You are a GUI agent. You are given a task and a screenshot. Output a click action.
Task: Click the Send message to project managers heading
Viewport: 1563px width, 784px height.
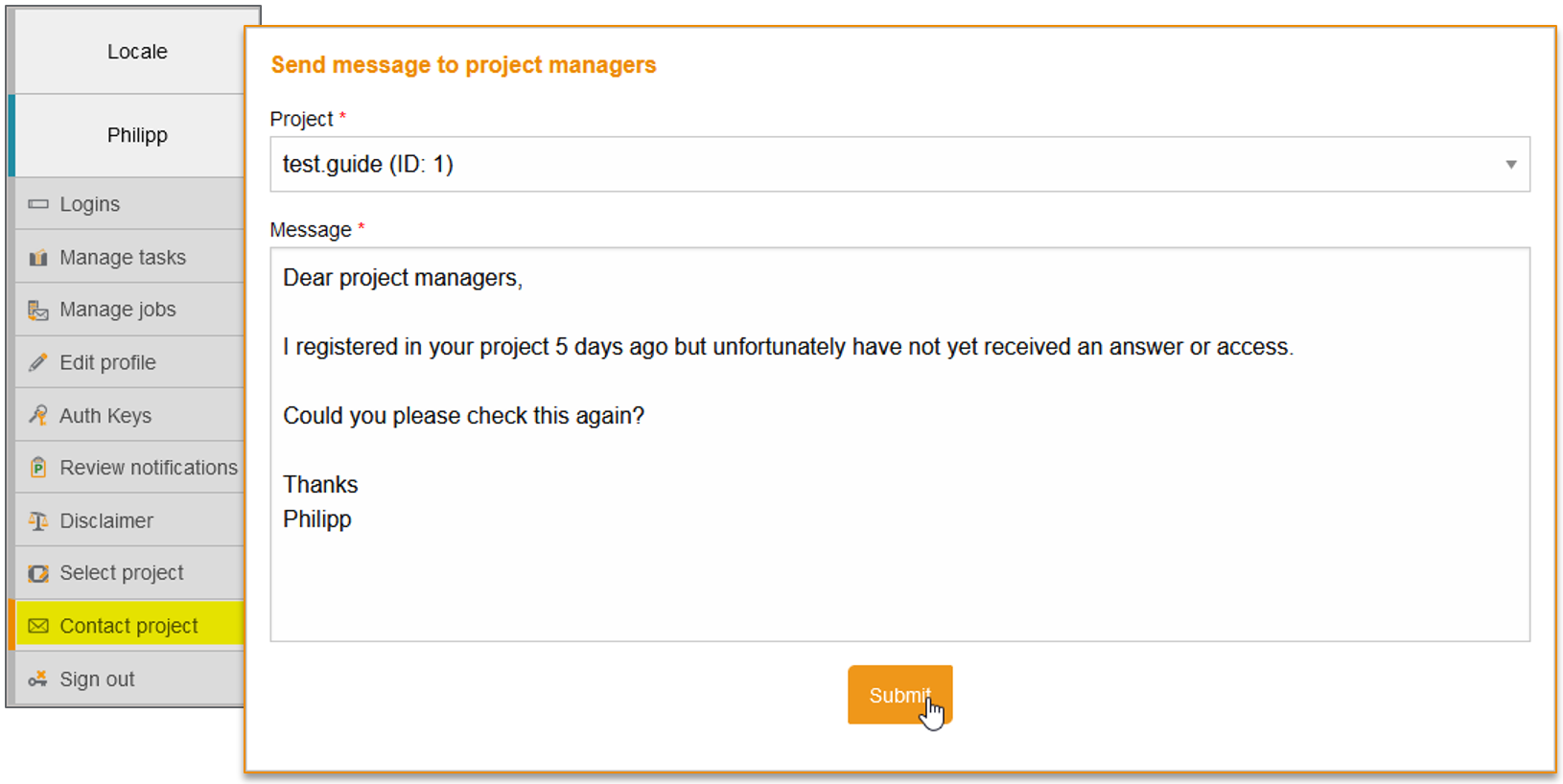(463, 64)
